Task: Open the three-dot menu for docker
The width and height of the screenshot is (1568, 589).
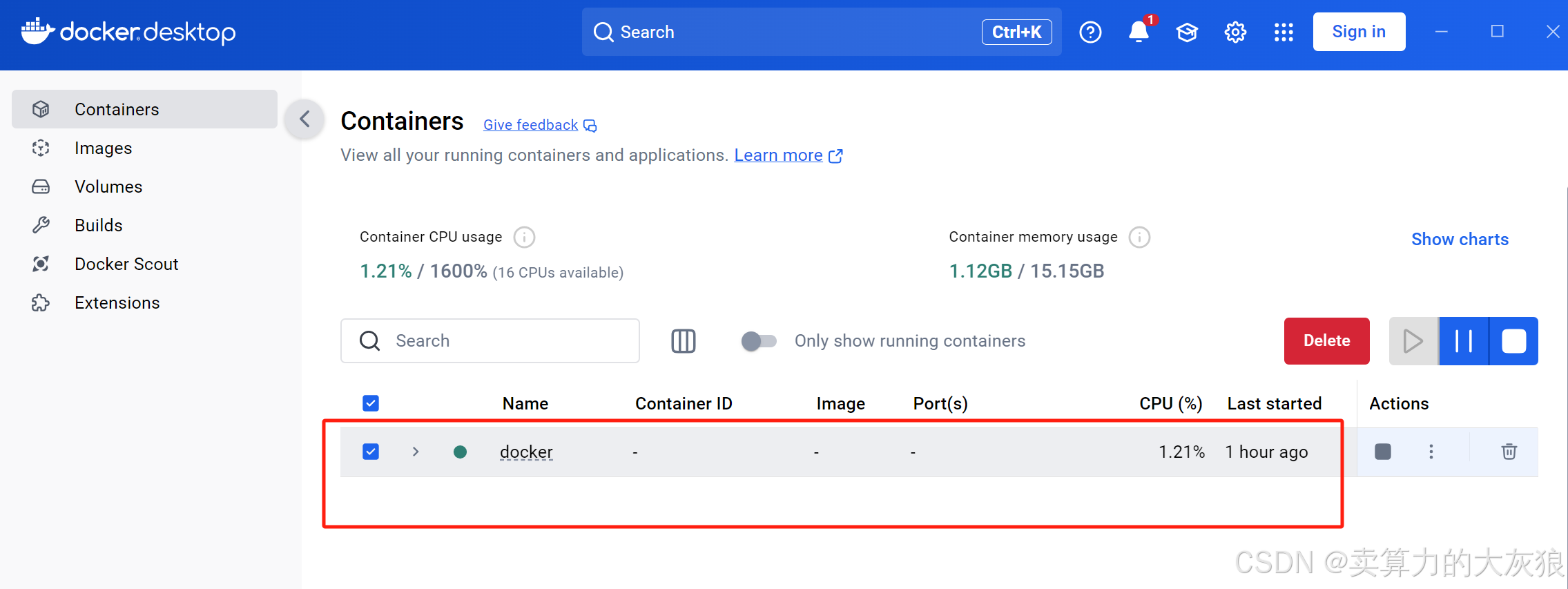Action: pos(1431,452)
